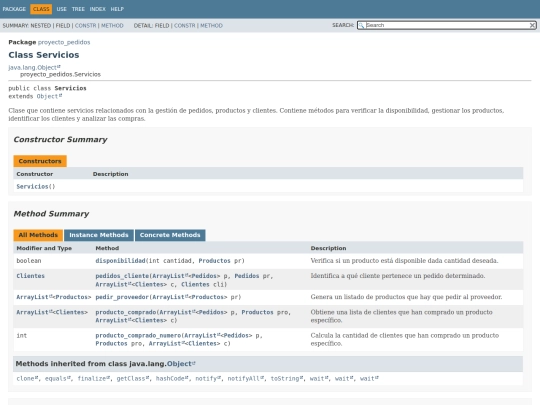This screenshot has width=540, height=405.
Task: Open the inherited toString method link
Action: click(x=287, y=378)
